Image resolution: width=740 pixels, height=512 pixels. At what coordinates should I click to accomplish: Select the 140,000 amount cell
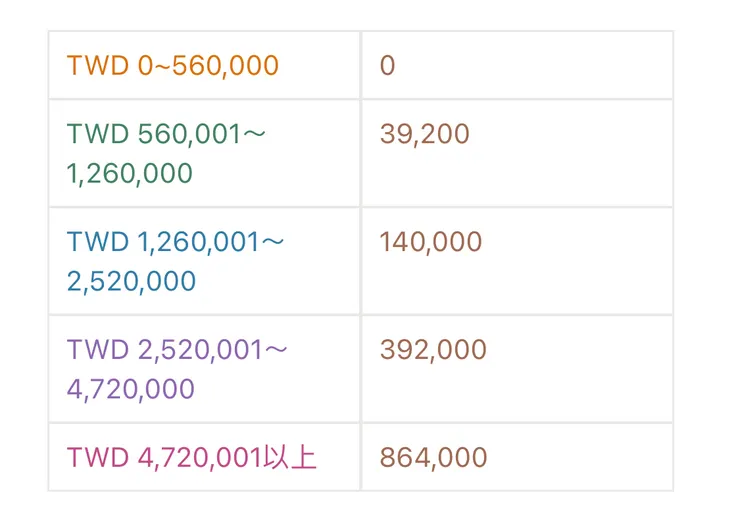[x=431, y=242]
